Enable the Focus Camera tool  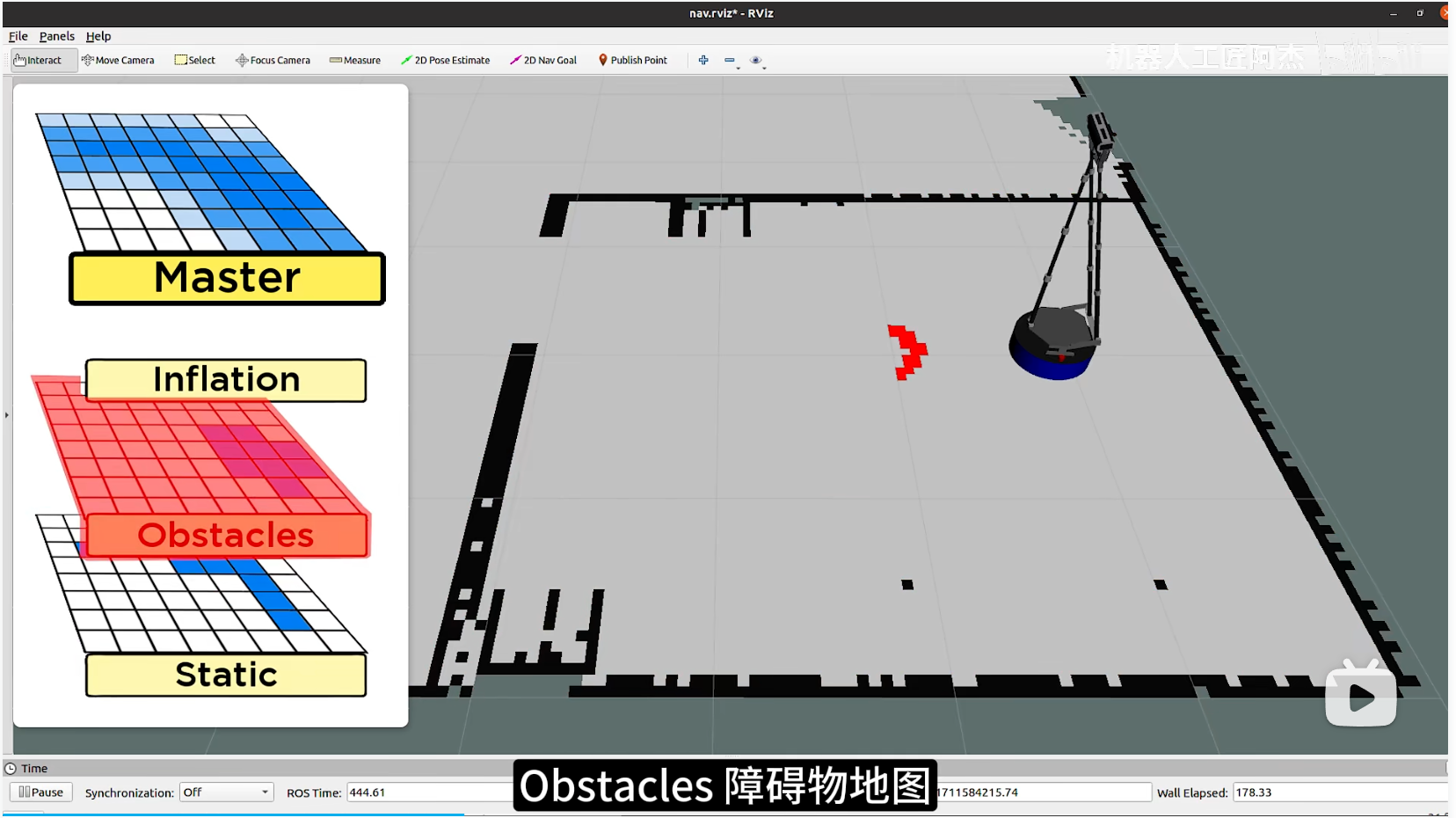(273, 61)
